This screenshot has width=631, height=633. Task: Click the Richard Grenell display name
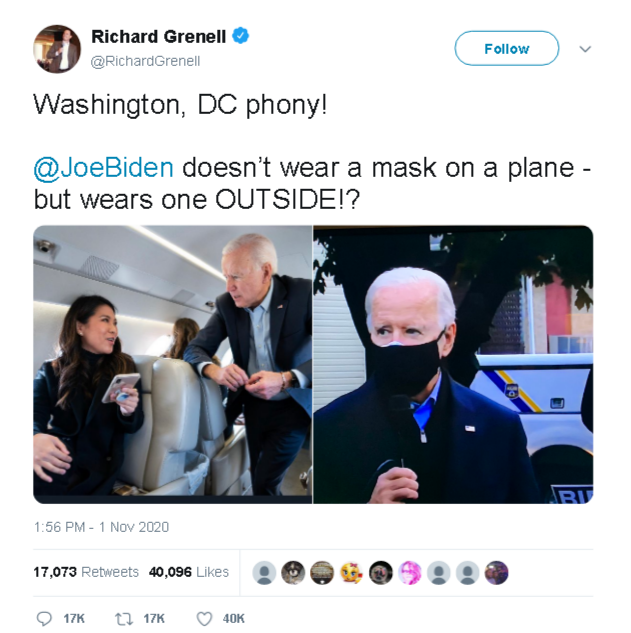(x=158, y=36)
